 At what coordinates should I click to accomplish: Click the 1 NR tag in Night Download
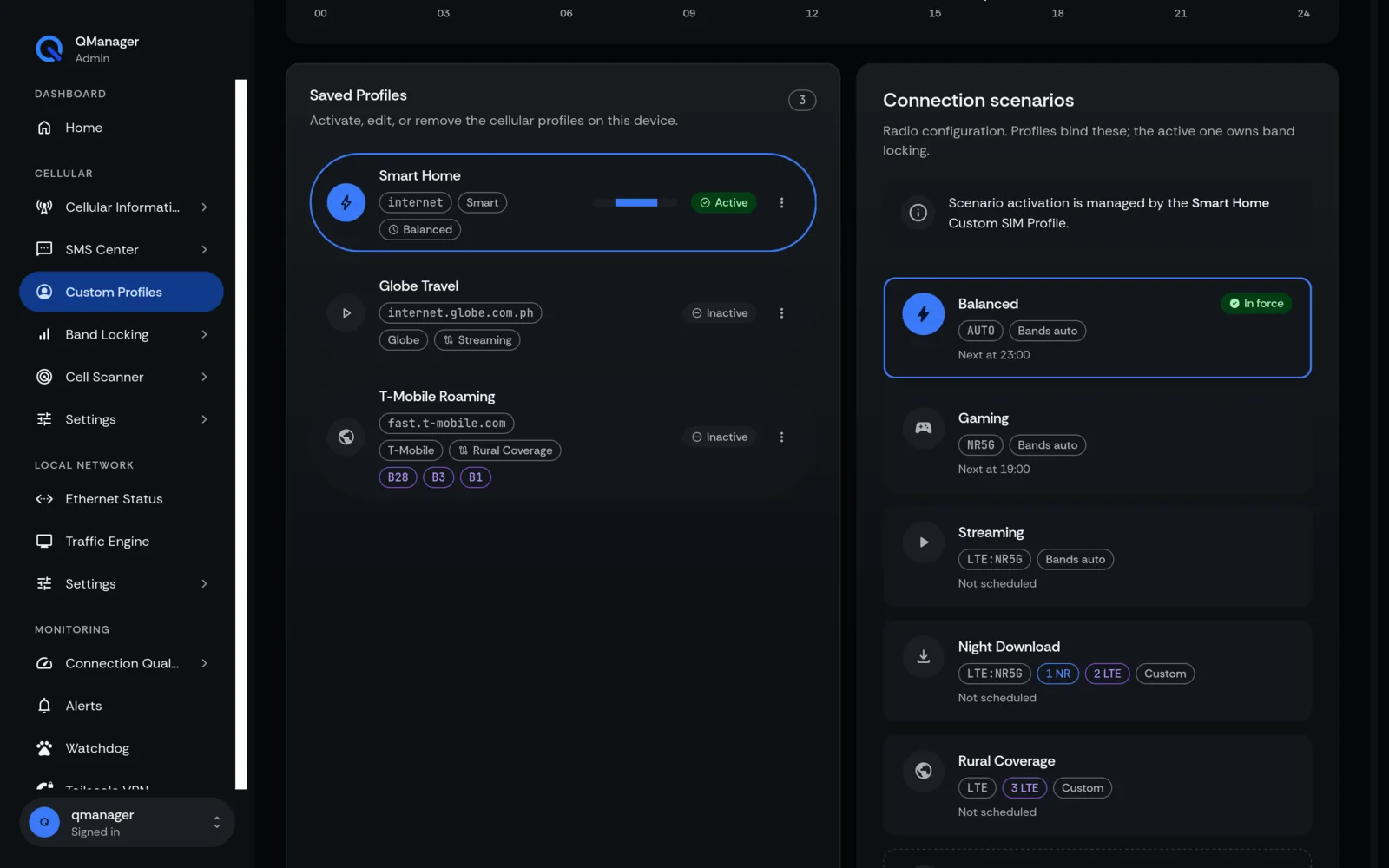(x=1057, y=674)
